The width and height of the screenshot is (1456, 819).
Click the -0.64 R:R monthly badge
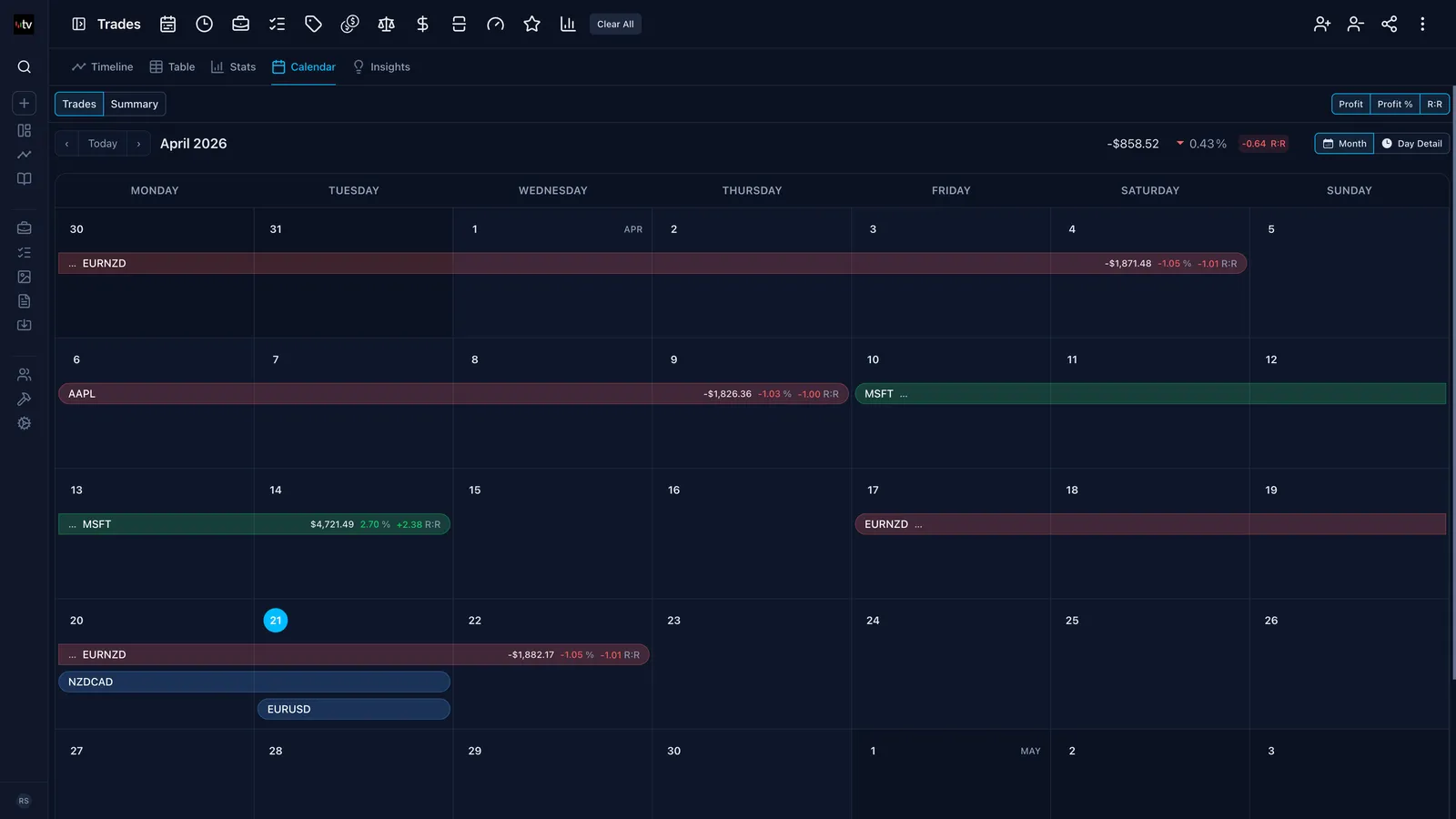tap(1264, 144)
